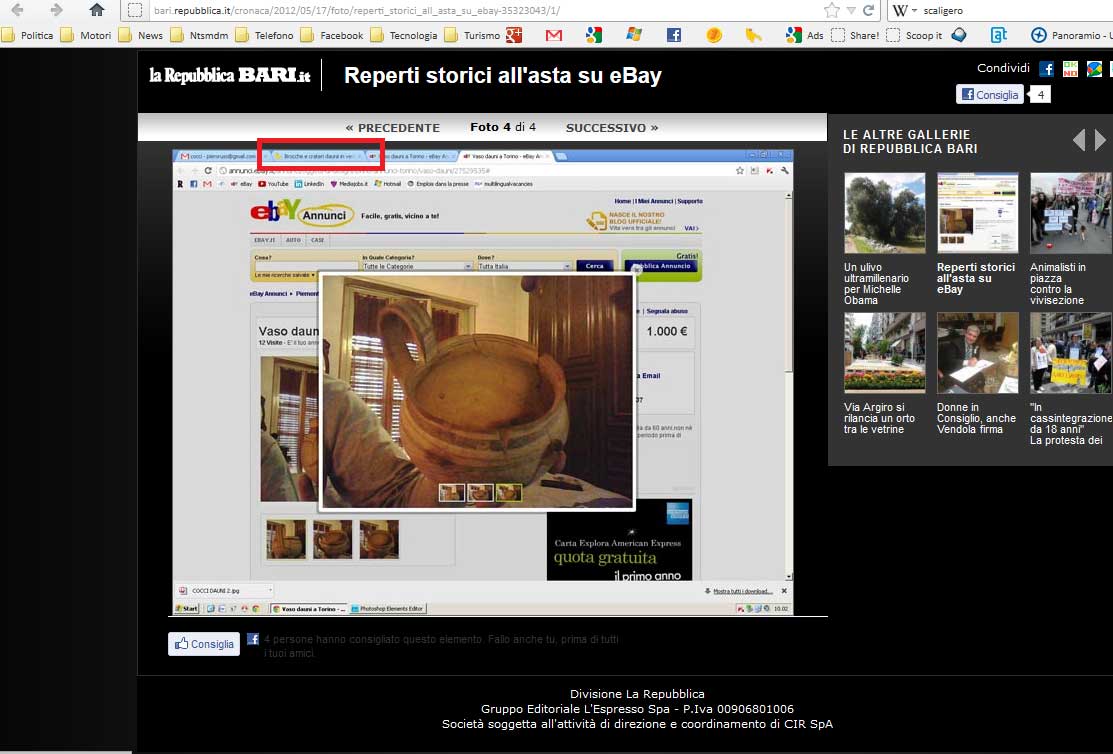Reload the page with the refresh icon

pyautogui.click(x=869, y=10)
